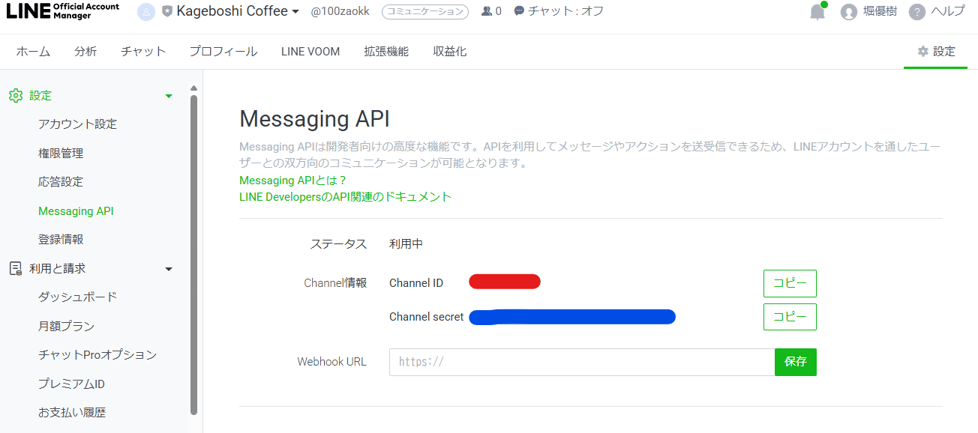Image resolution: width=978 pixels, height=433 pixels.
Task: Click 保存 to save Webhook URL
Action: point(795,362)
